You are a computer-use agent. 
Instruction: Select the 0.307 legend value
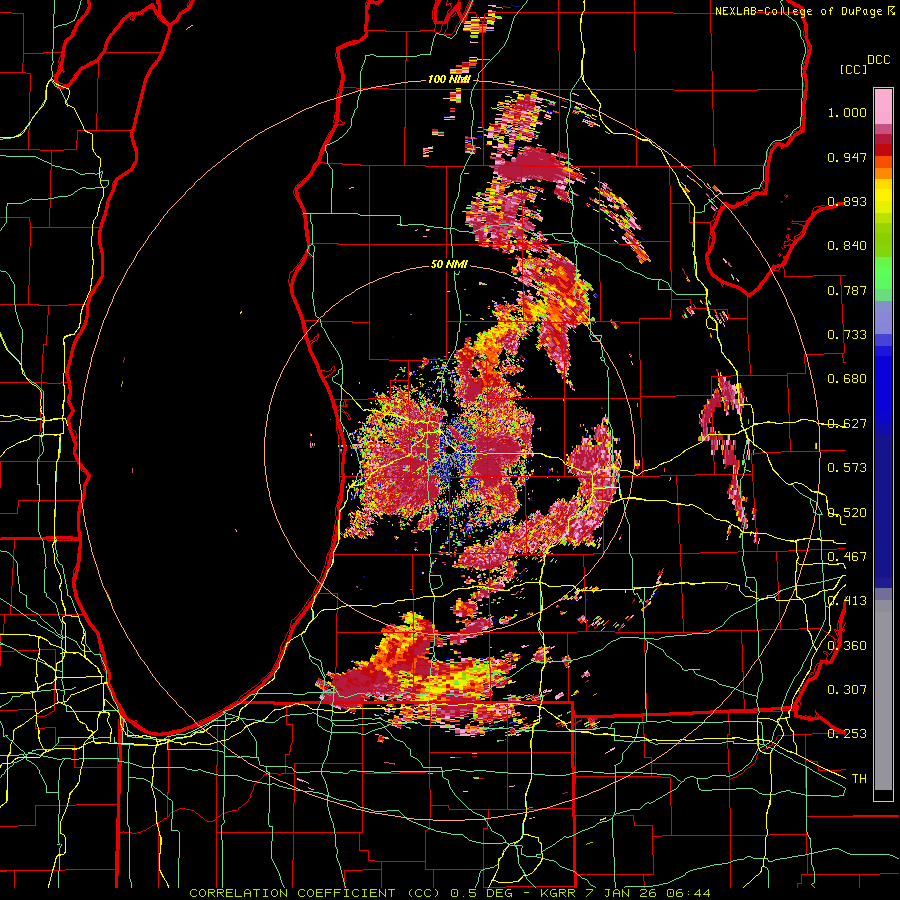point(847,690)
